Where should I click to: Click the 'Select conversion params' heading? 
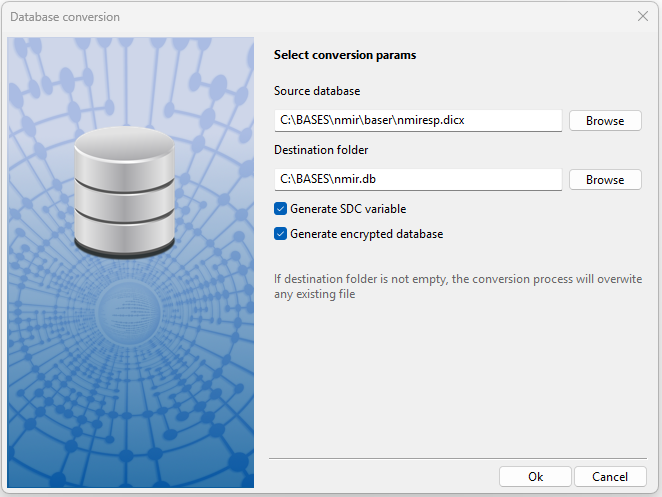(345, 55)
